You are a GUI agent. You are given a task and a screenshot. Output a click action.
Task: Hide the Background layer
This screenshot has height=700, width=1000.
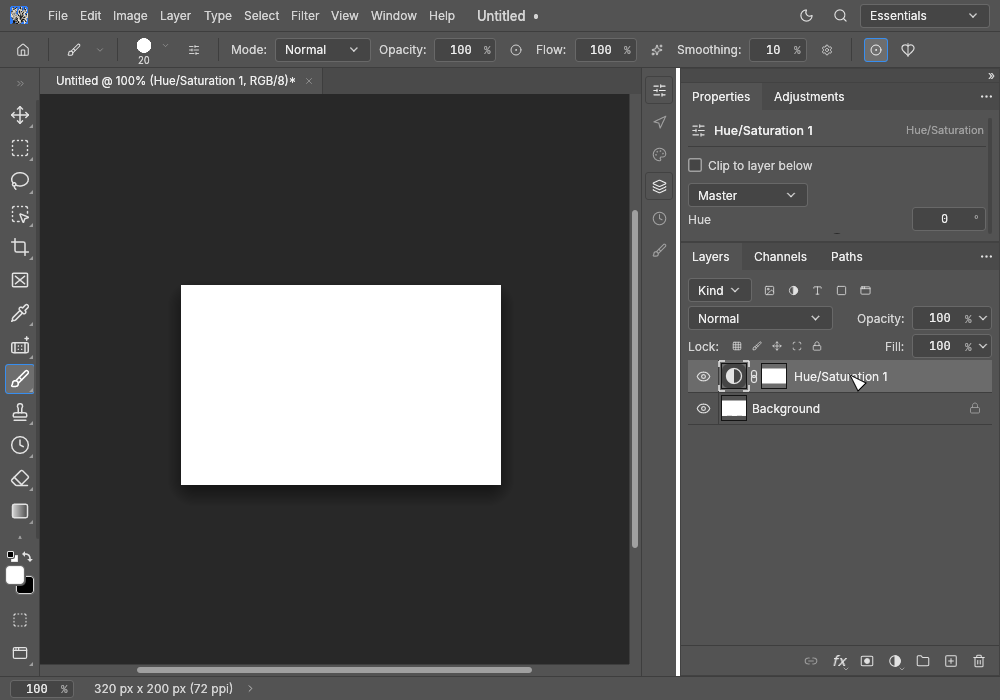click(x=703, y=409)
